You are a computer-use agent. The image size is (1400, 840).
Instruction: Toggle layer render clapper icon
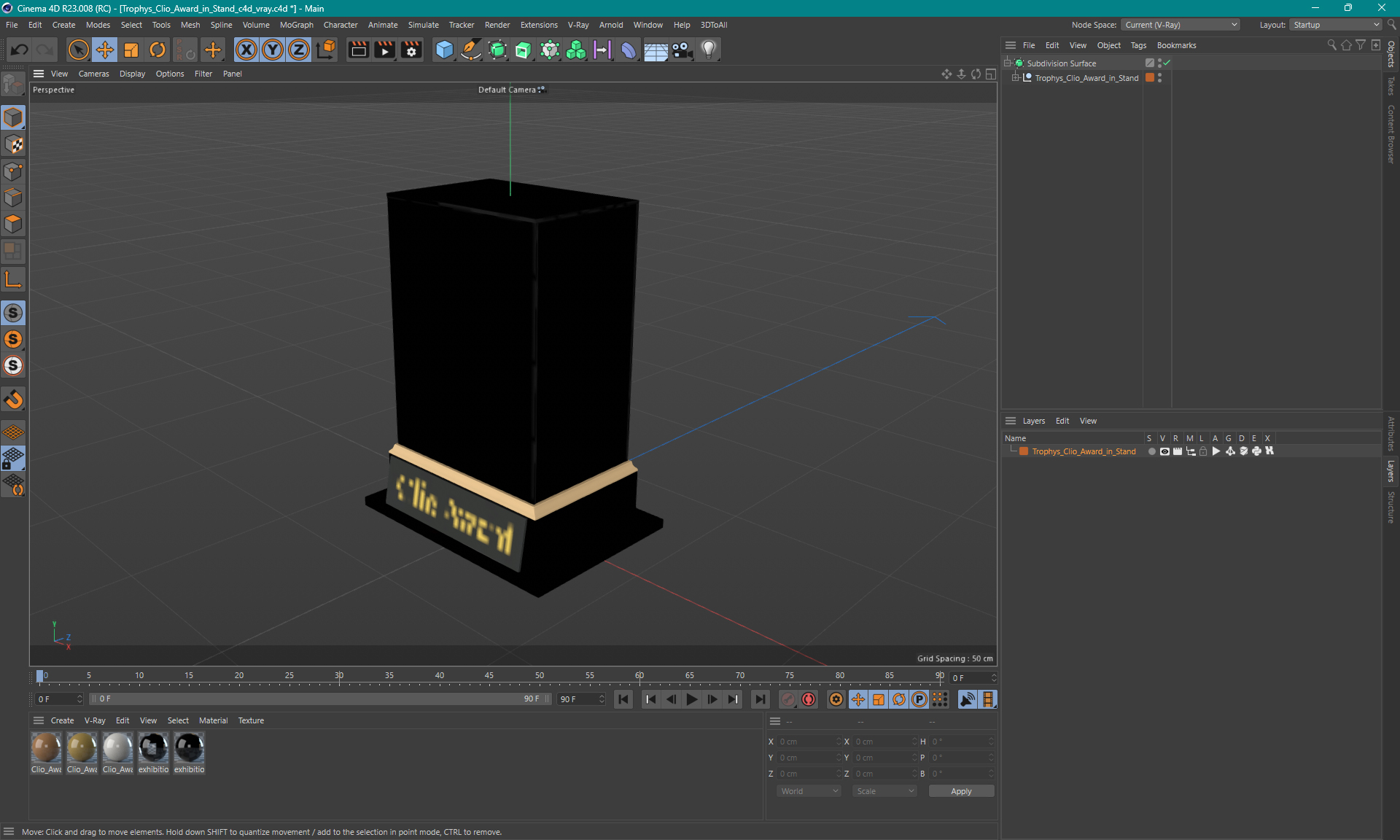pyautogui.click(x=1178, y=451)
